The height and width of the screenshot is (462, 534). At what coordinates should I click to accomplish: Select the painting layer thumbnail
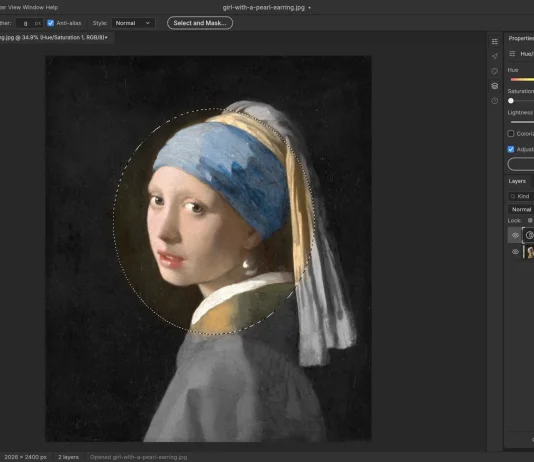[529, 252]
